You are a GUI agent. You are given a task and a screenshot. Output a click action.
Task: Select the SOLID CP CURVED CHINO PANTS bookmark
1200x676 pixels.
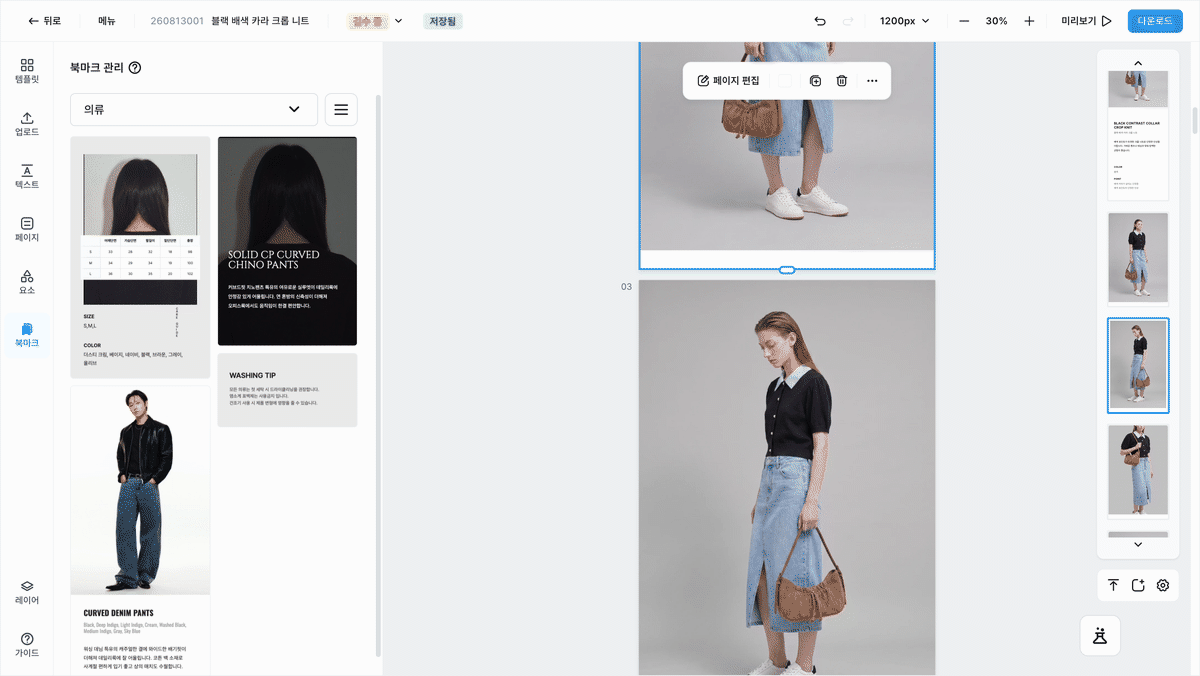click(x=287, y=241)
